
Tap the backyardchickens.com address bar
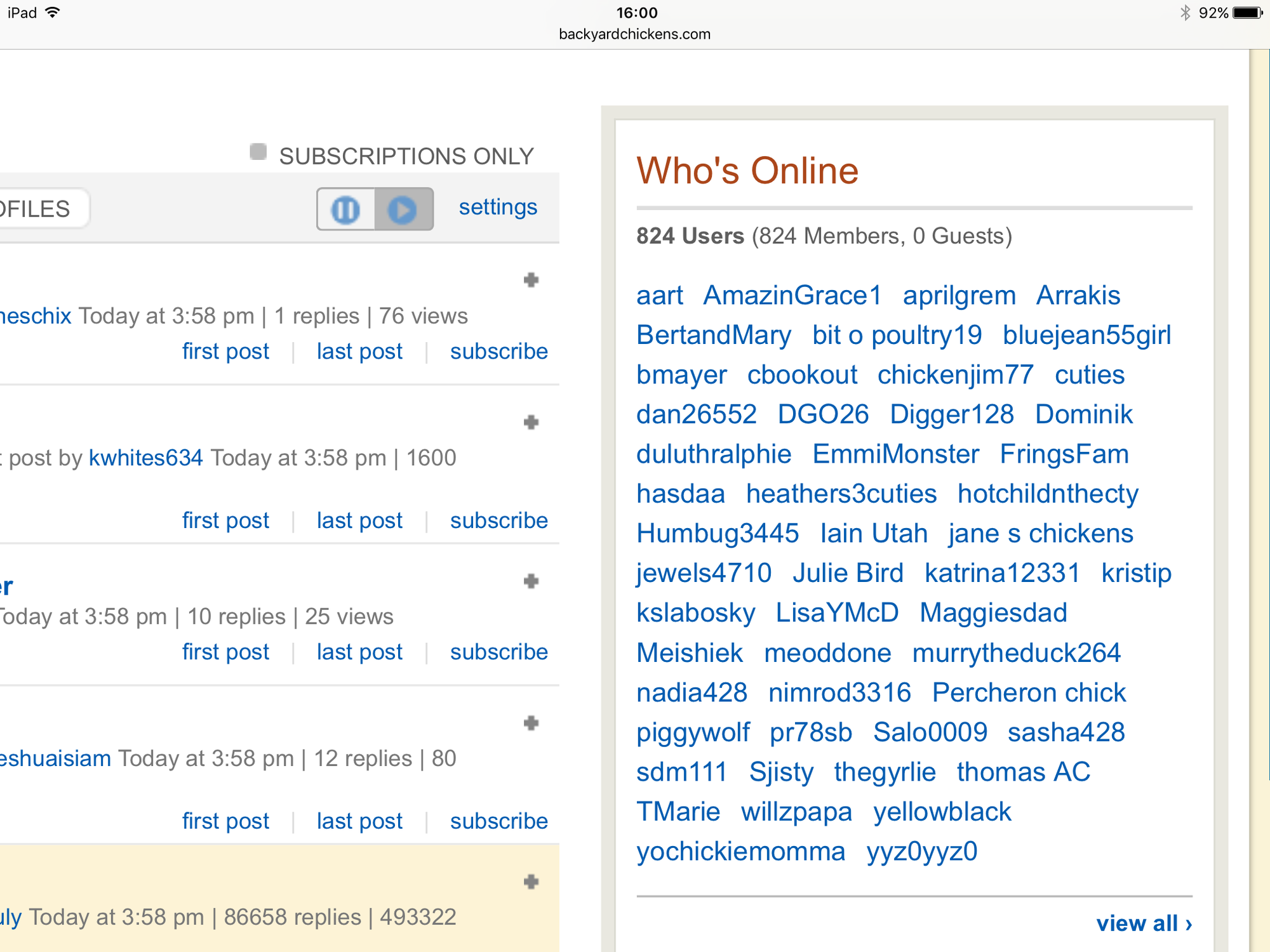634,34
